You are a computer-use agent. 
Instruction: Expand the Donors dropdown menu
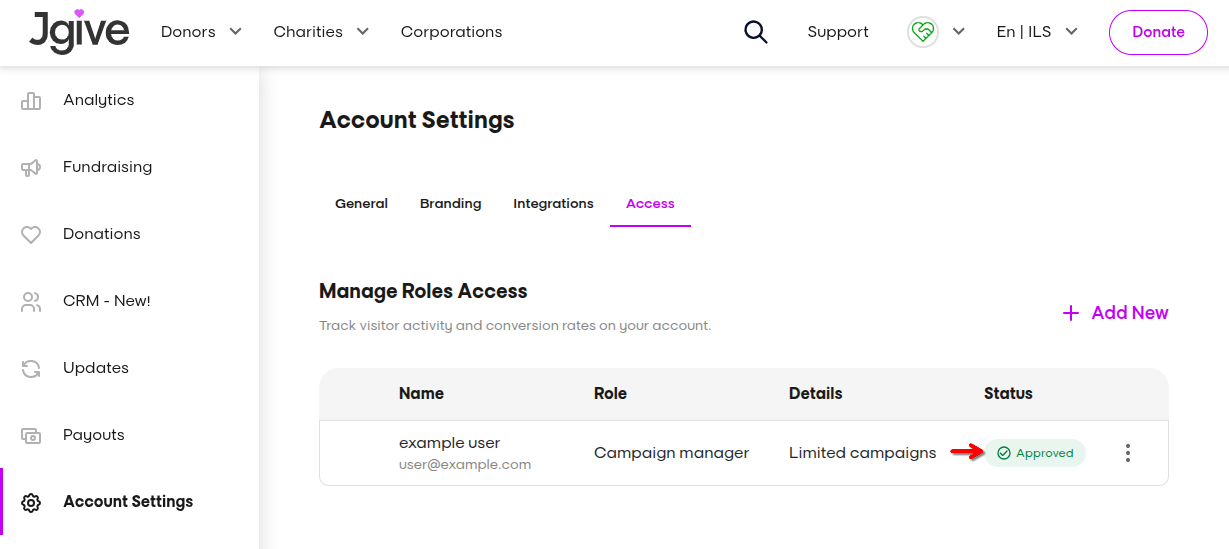(x=201, y=32)
